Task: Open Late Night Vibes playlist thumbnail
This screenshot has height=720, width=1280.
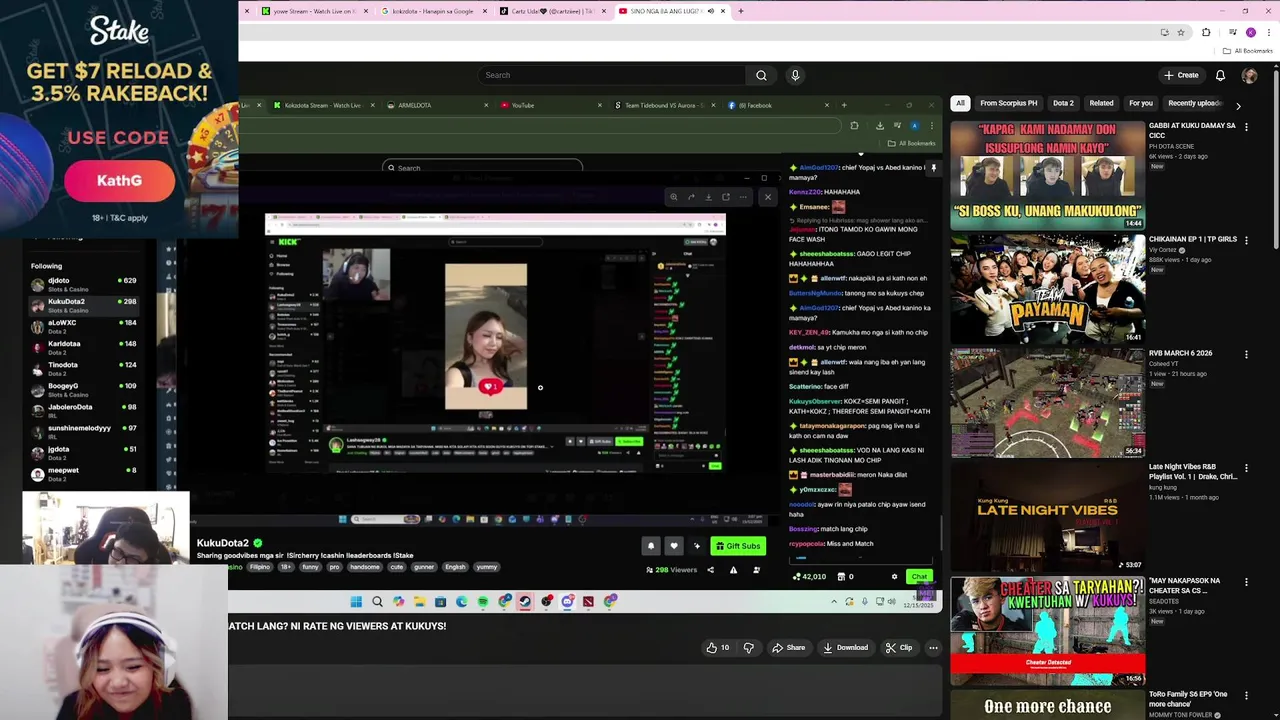Action: click(x=1047, y=516)
